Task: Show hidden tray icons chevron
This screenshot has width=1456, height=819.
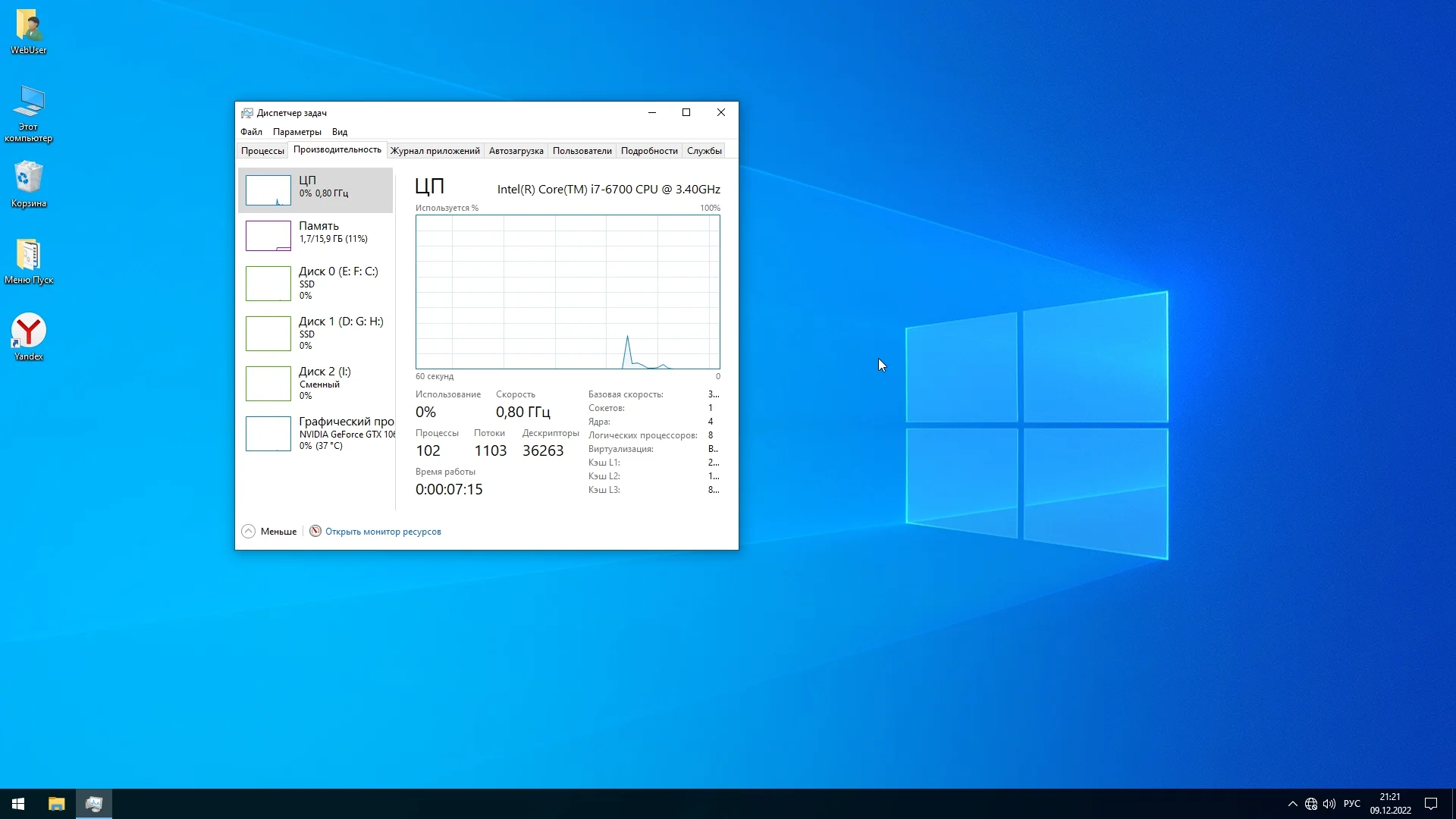Action: point(1292,804)
